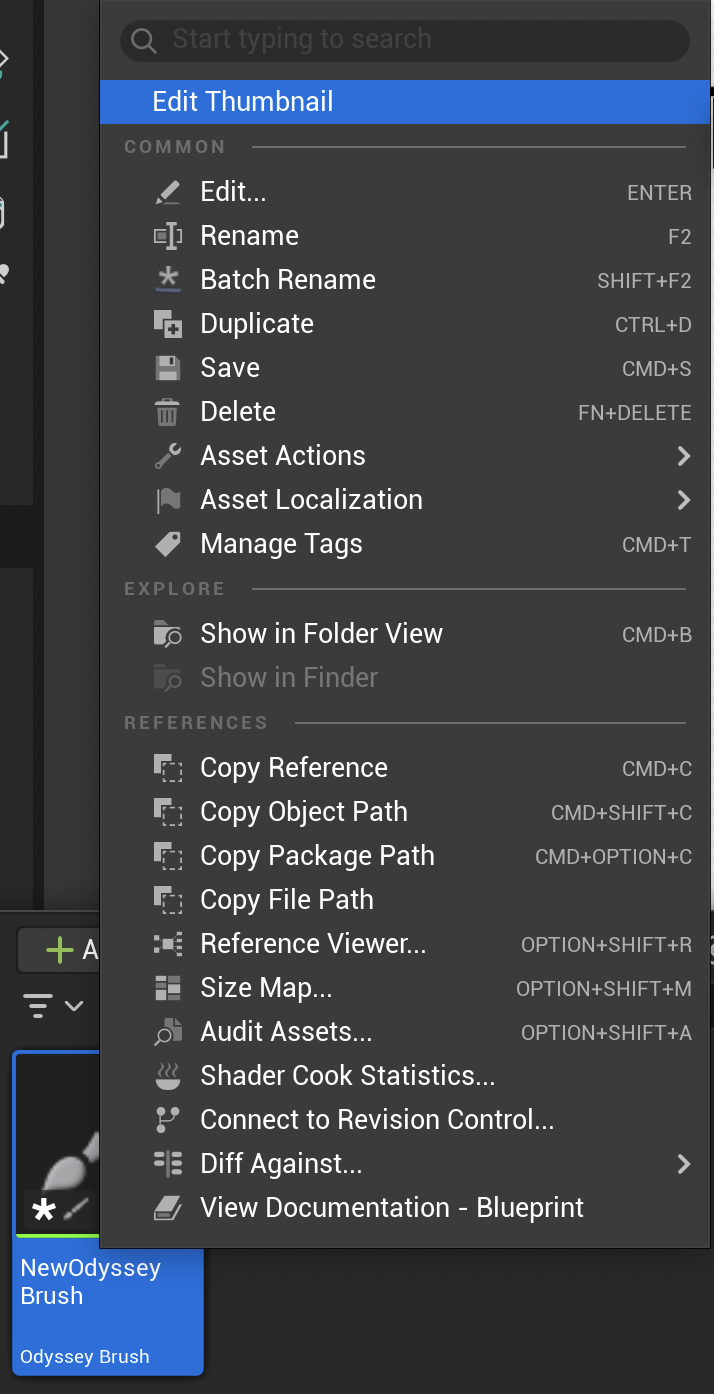The width and height of the screenshot is (714, 1394).
Task: Click the Shader Cook Statistics bowl icon
Action: (168, 1076)
